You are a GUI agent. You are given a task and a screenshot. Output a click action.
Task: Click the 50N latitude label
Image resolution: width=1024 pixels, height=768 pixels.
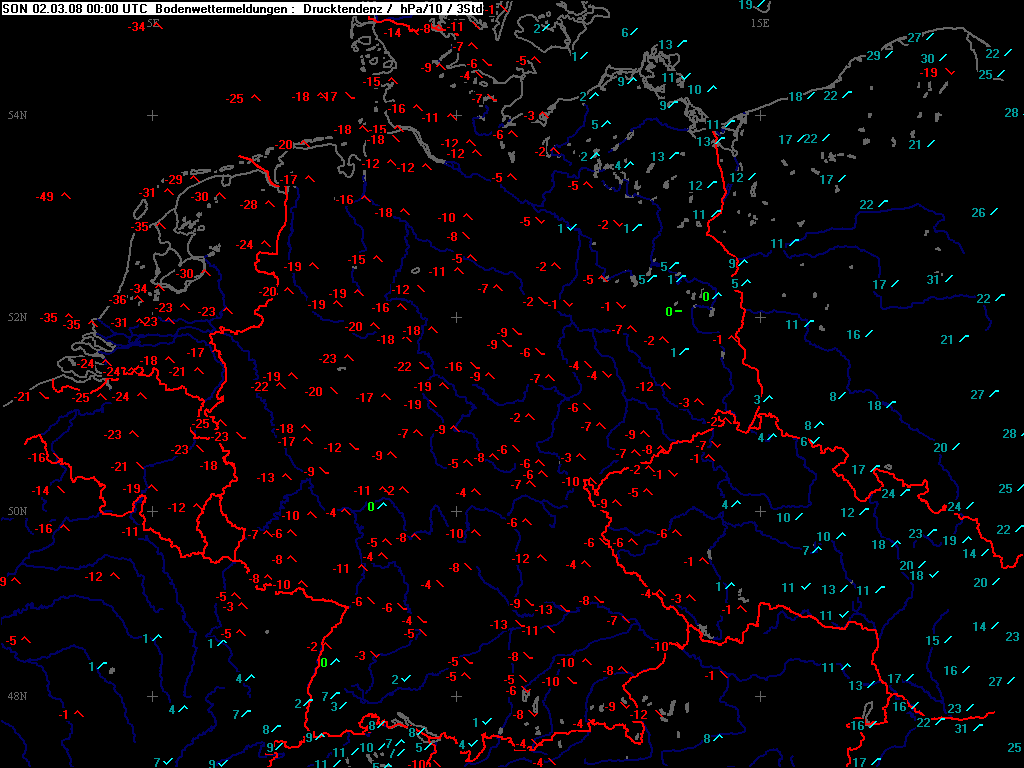[x=17, y=511]
